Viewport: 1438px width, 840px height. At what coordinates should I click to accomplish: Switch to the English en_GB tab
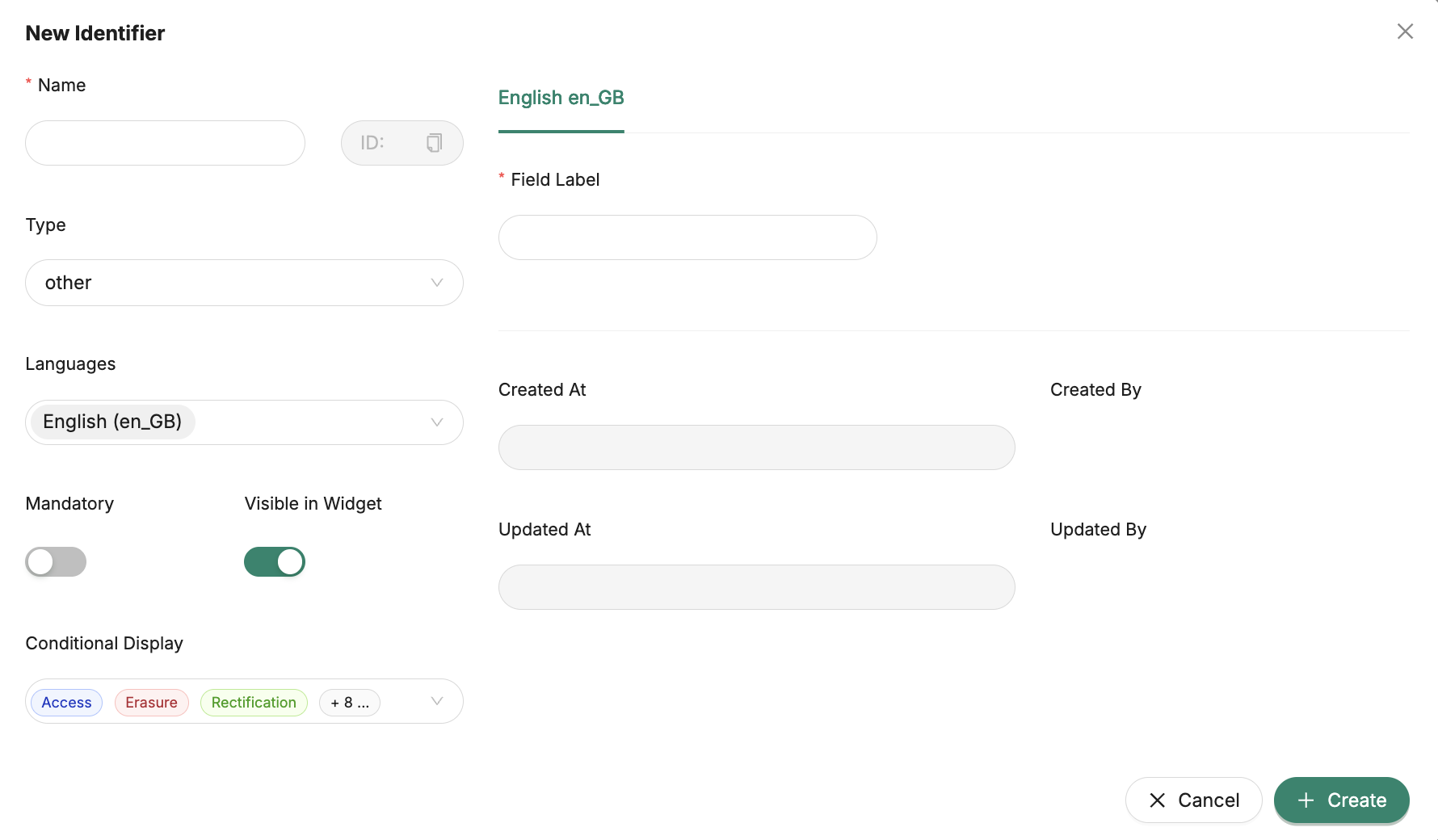coord(561,99)
